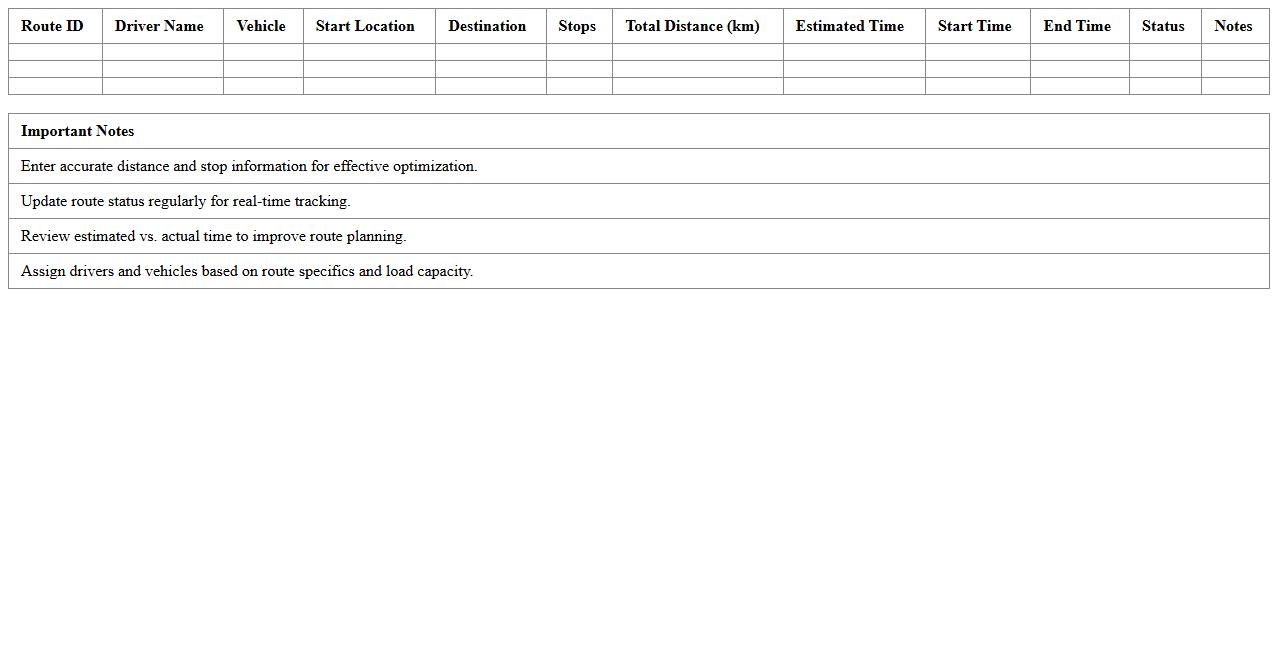Click the Notes column header

coord(1233,26)
